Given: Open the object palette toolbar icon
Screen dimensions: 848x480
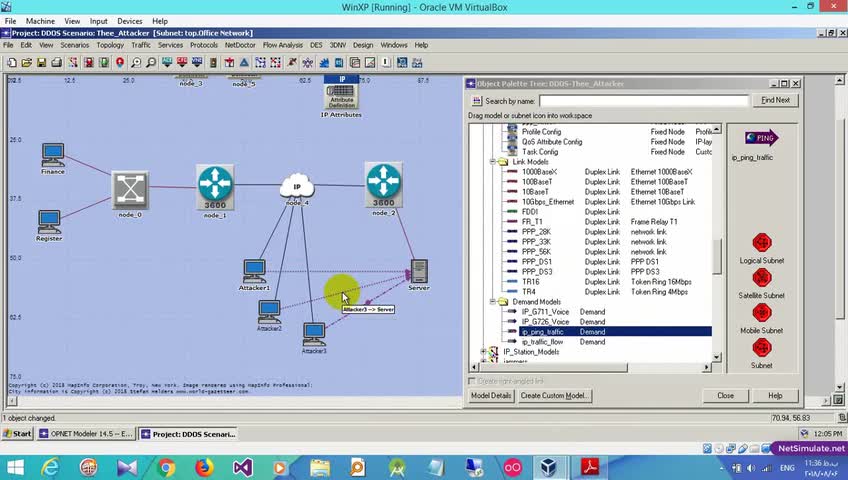Looking at the screenshot, I should [72, 63].
